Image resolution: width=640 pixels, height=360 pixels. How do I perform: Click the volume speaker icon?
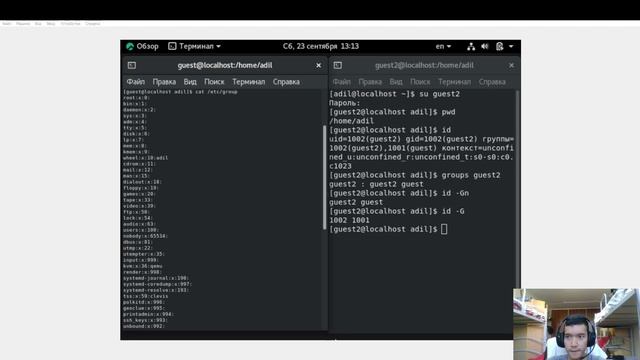click(485, 47)
